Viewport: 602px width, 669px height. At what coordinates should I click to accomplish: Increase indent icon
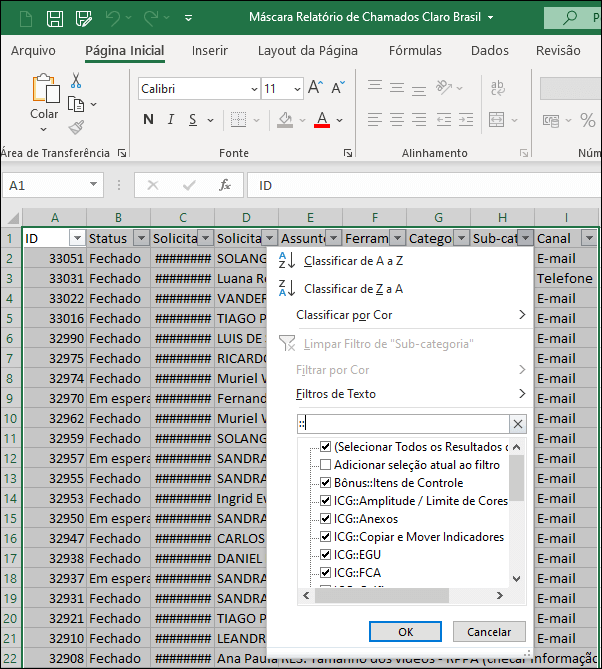point(465,119)
